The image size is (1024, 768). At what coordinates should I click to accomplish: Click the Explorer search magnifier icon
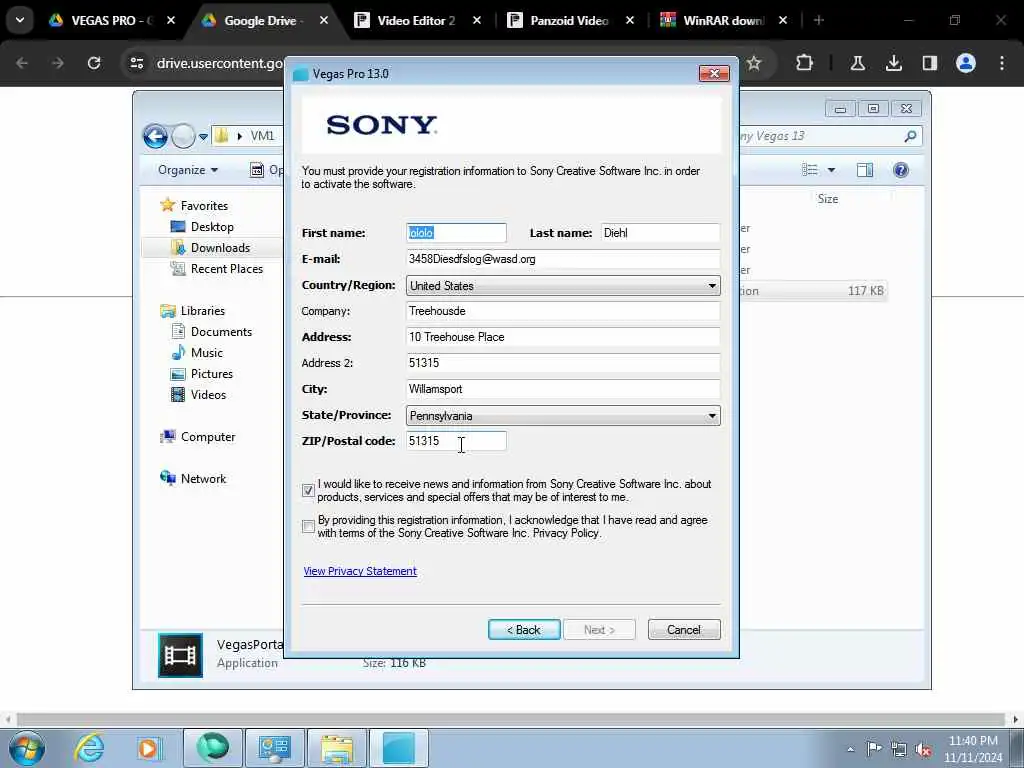[x=910, y=136]
